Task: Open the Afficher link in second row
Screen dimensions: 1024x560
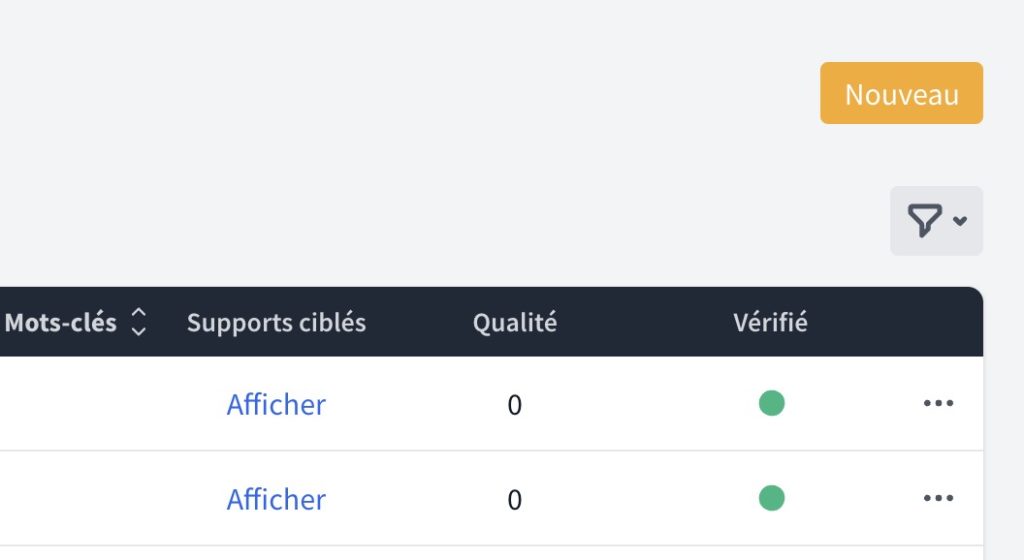Action: click(276, 499)
